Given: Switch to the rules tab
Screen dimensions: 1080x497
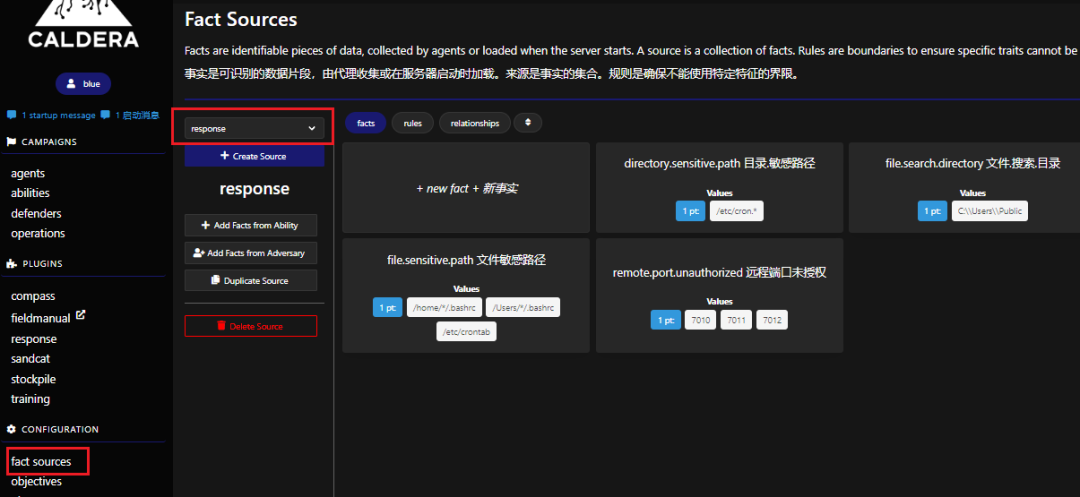Looking at the screenshot, I should pyautogui.click(x=413, y=123).
